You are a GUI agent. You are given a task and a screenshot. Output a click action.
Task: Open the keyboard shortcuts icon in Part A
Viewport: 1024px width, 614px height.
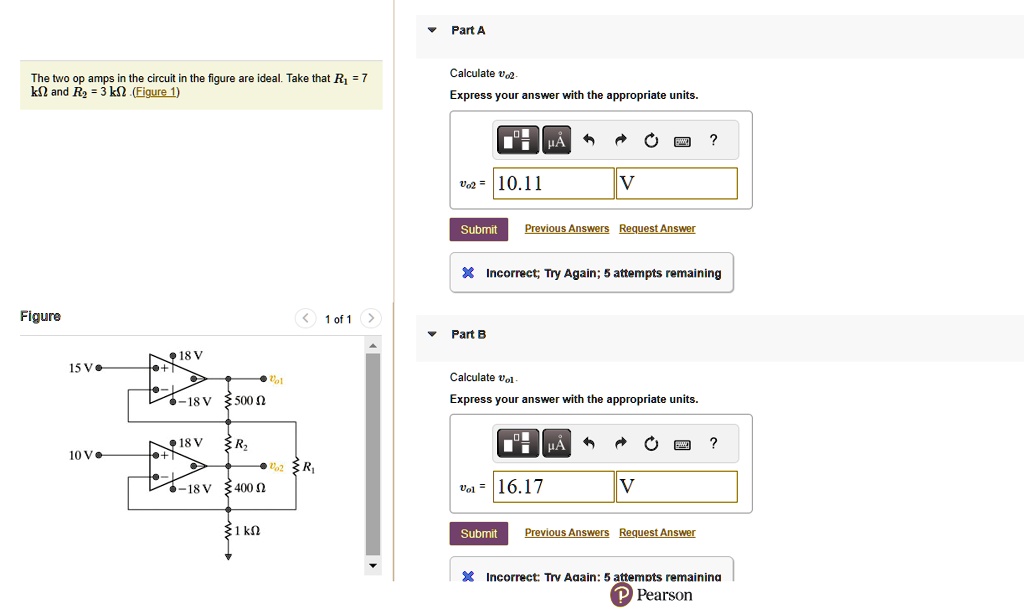point(682,140)
